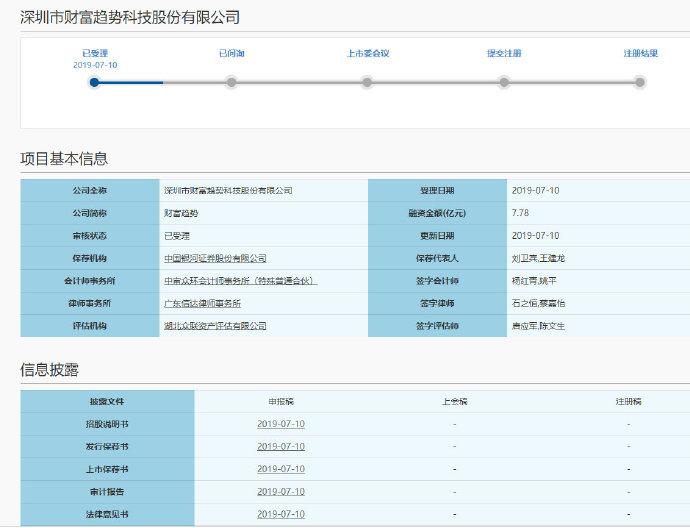Click the 上会稿 column header

click(x=455, y=401)
